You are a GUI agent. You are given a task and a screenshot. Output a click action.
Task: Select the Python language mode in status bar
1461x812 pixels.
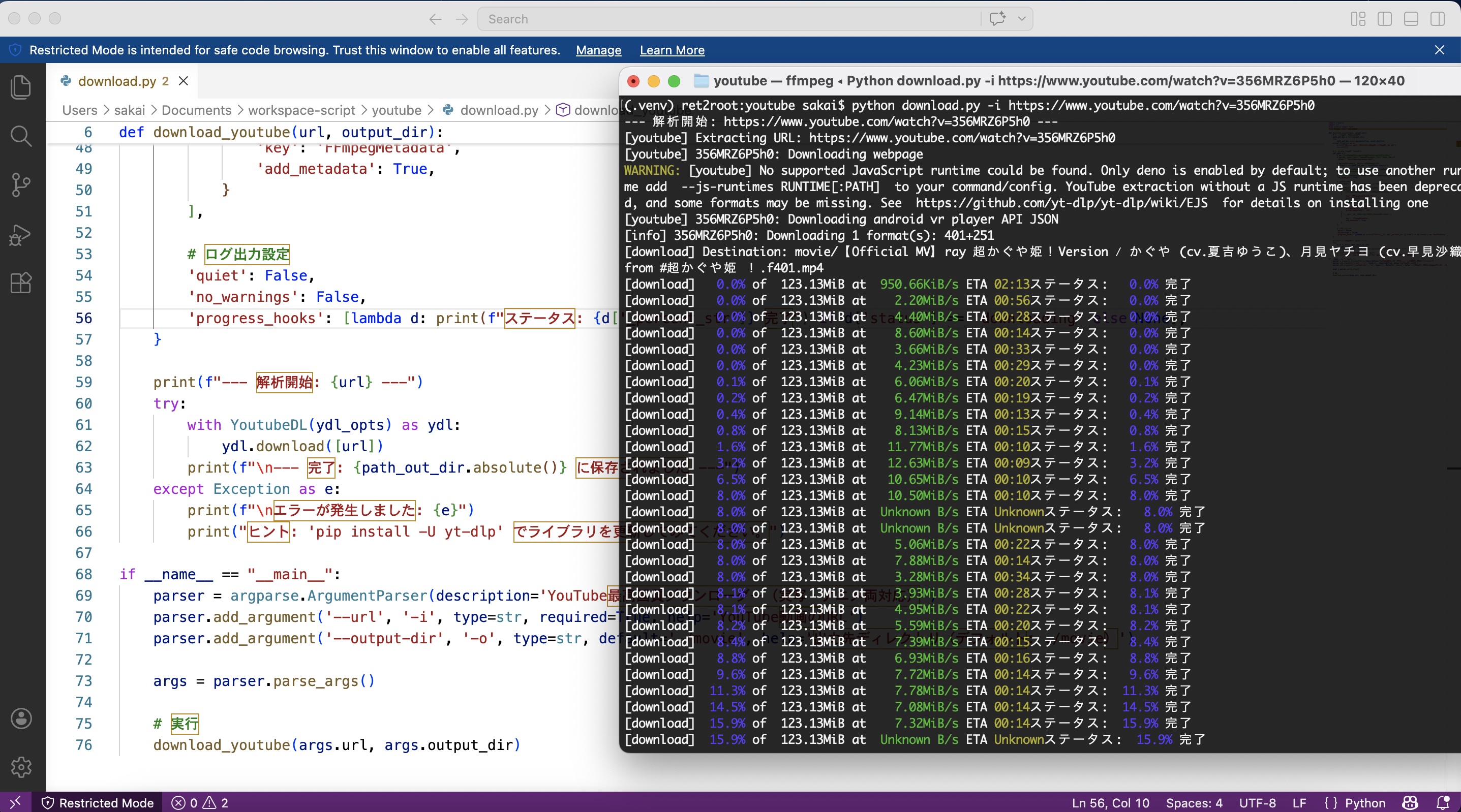tap(1367, 802)
